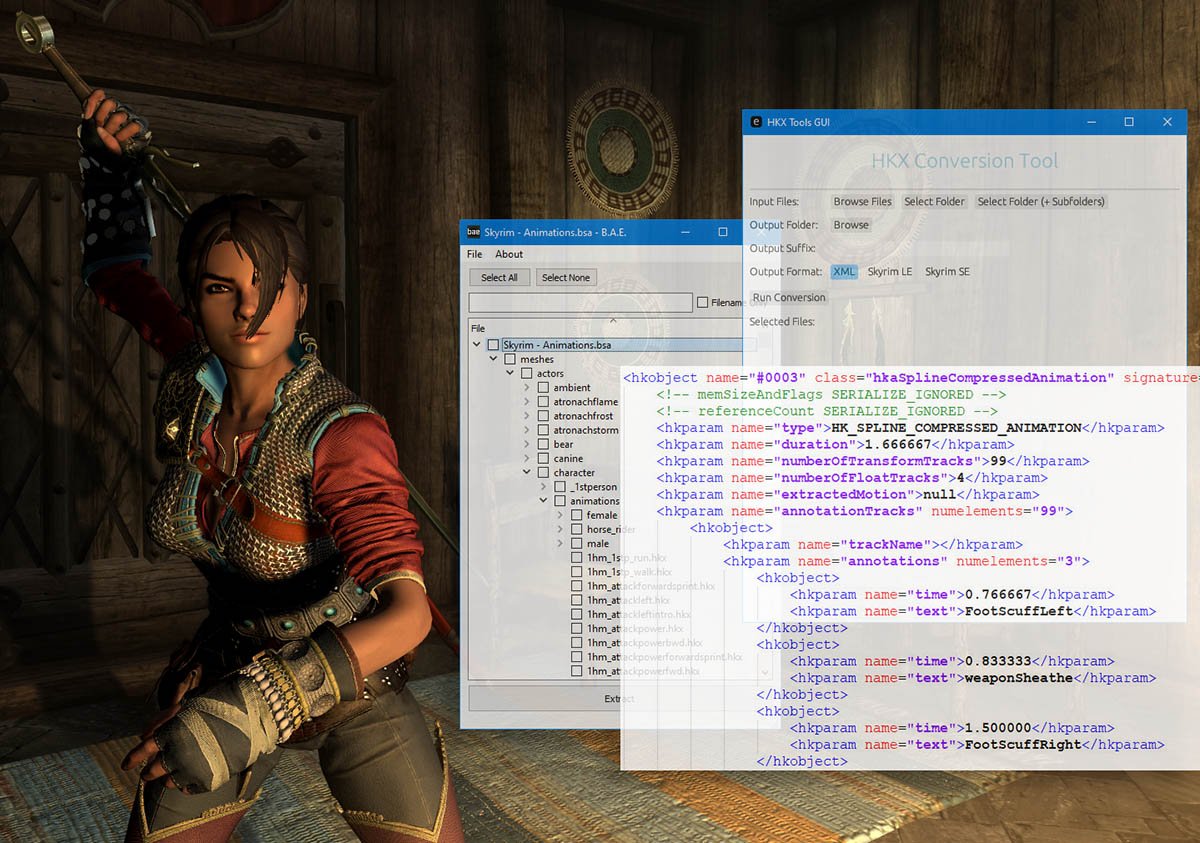Tick the canine folder checkbox

point(543,458)
